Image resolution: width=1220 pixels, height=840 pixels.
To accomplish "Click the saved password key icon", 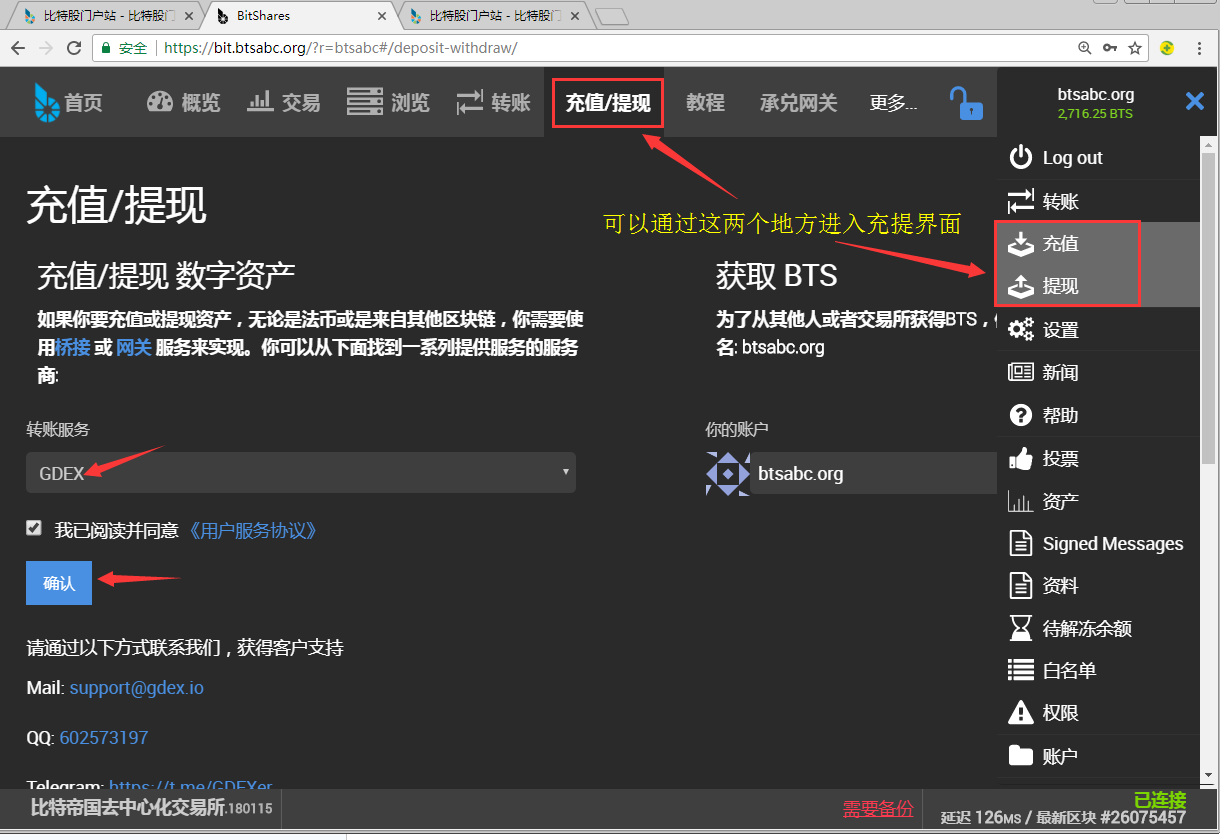I will (1110, 48).
